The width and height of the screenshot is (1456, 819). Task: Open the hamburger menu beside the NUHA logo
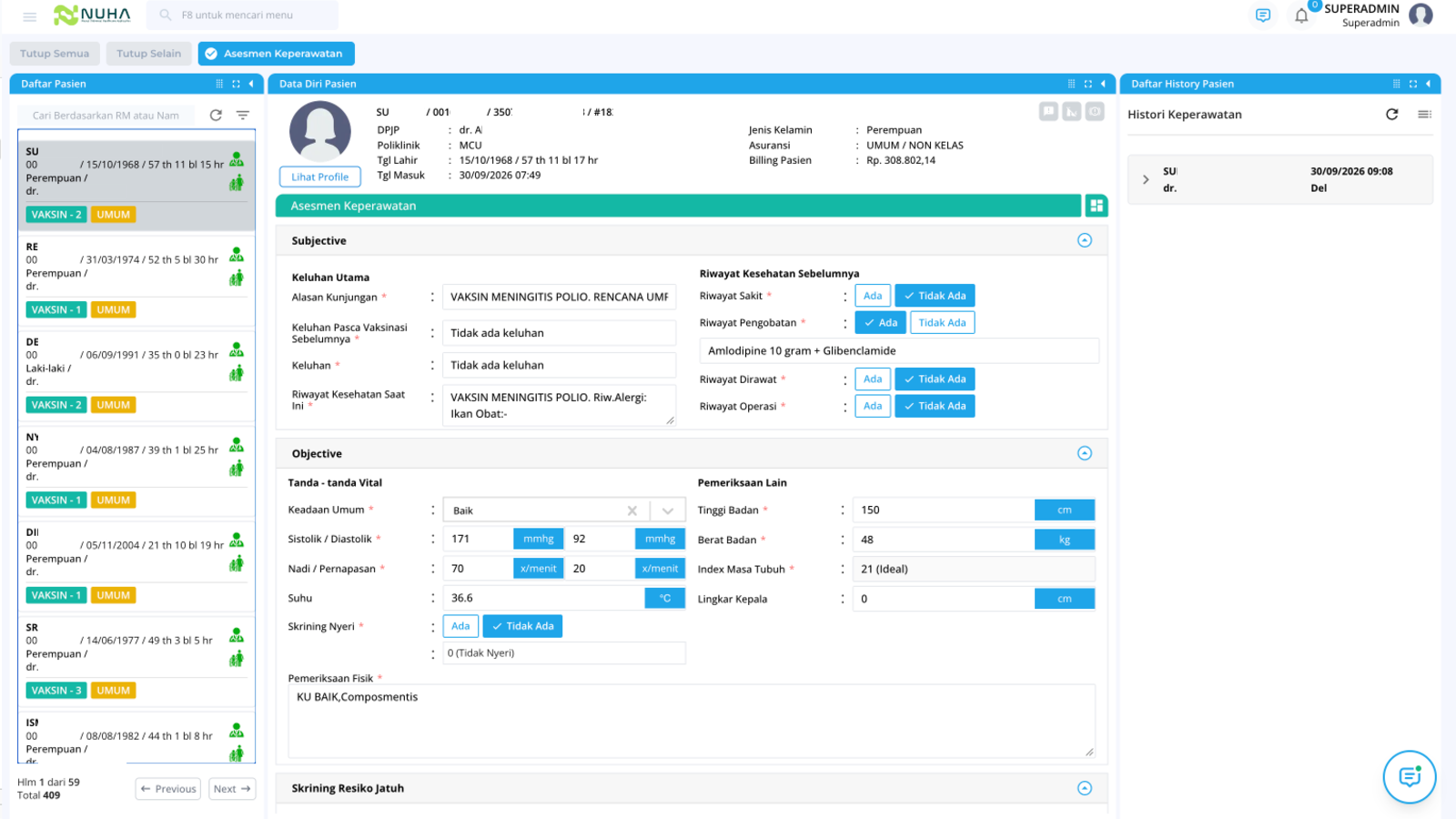click(x=29, y=16)
